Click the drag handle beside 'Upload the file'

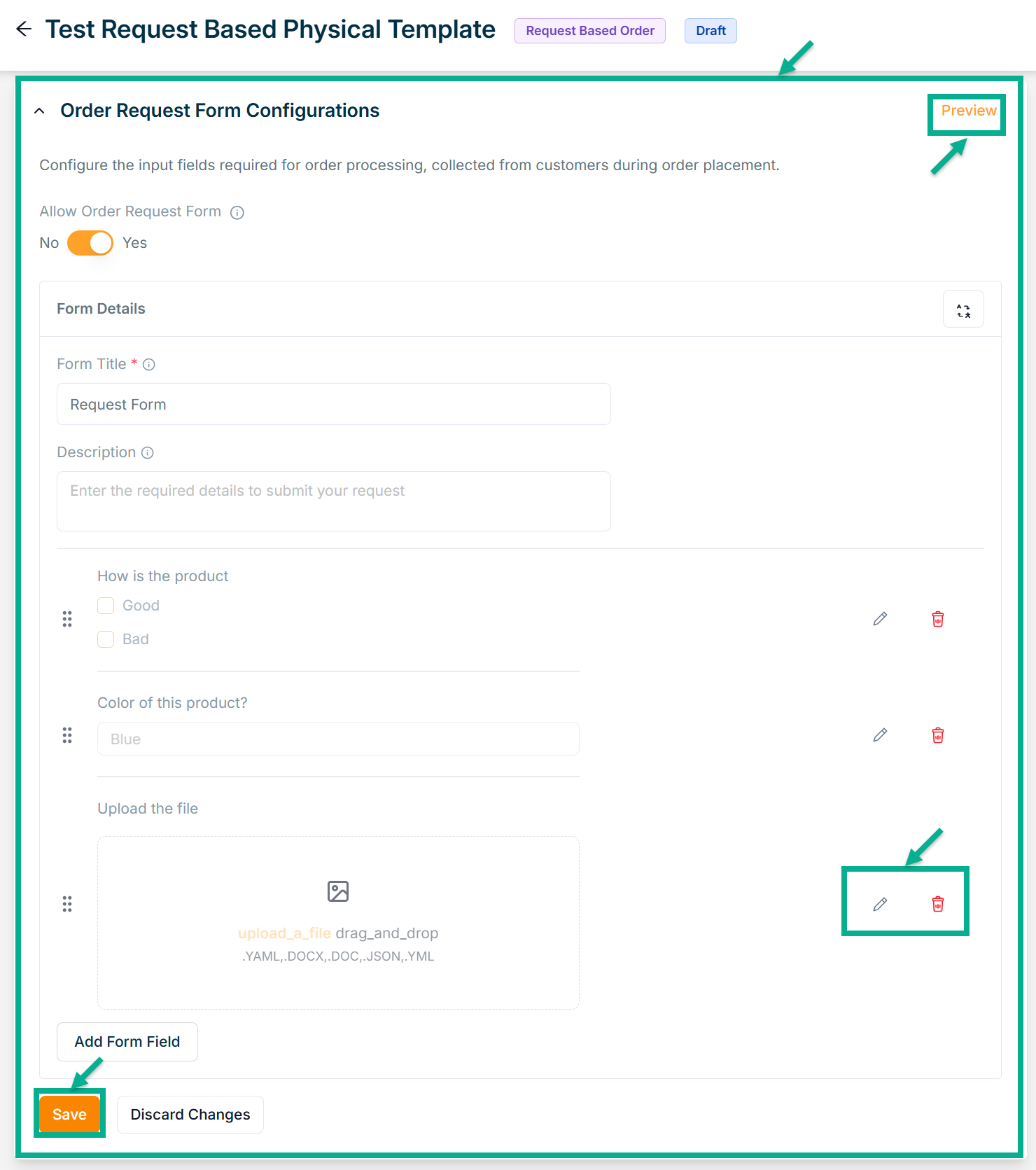(67, 904)
